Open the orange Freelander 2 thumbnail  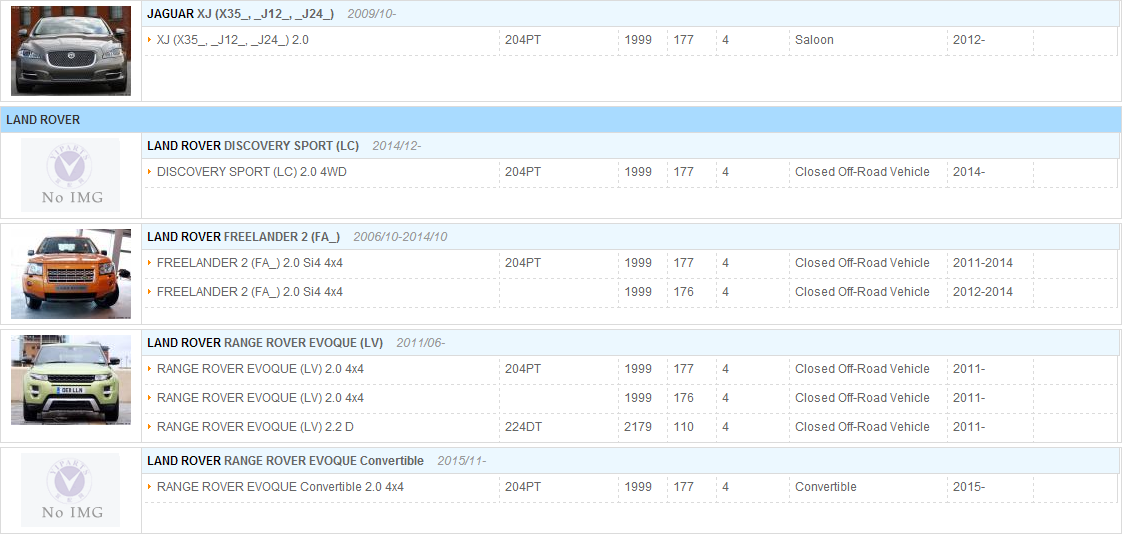(71, 274)
